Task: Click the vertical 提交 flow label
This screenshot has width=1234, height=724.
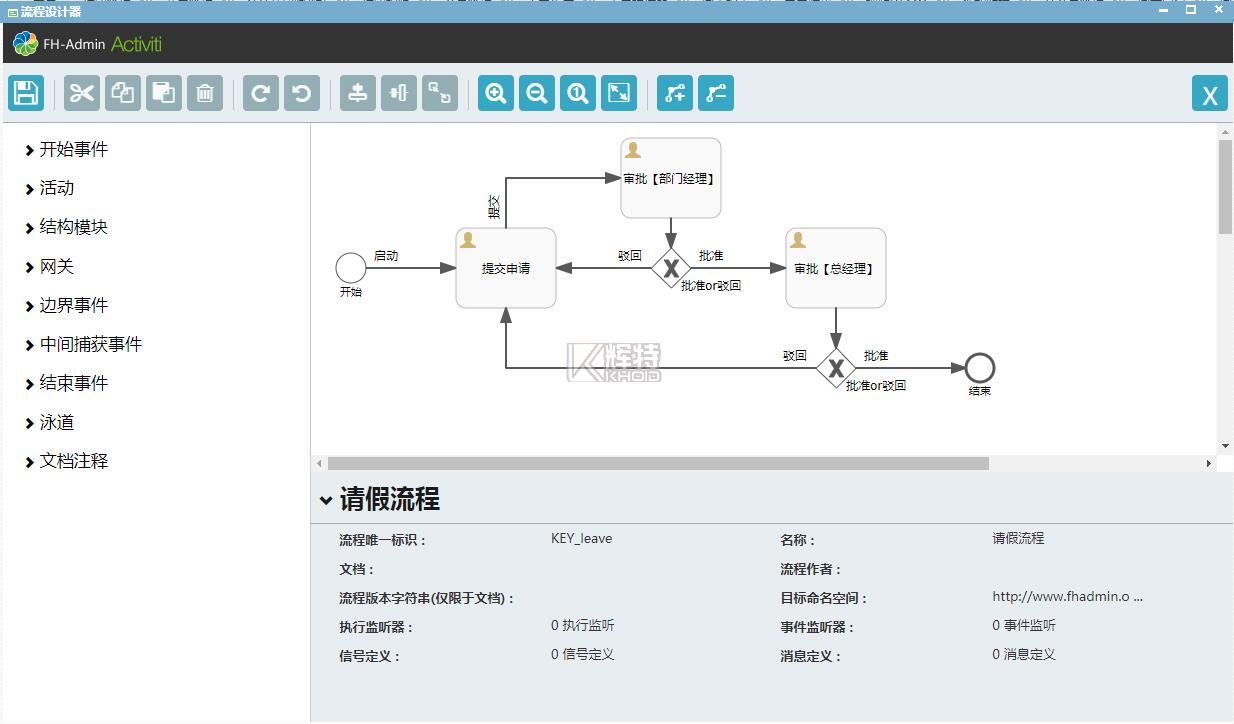Action: [x=494, y=208]
